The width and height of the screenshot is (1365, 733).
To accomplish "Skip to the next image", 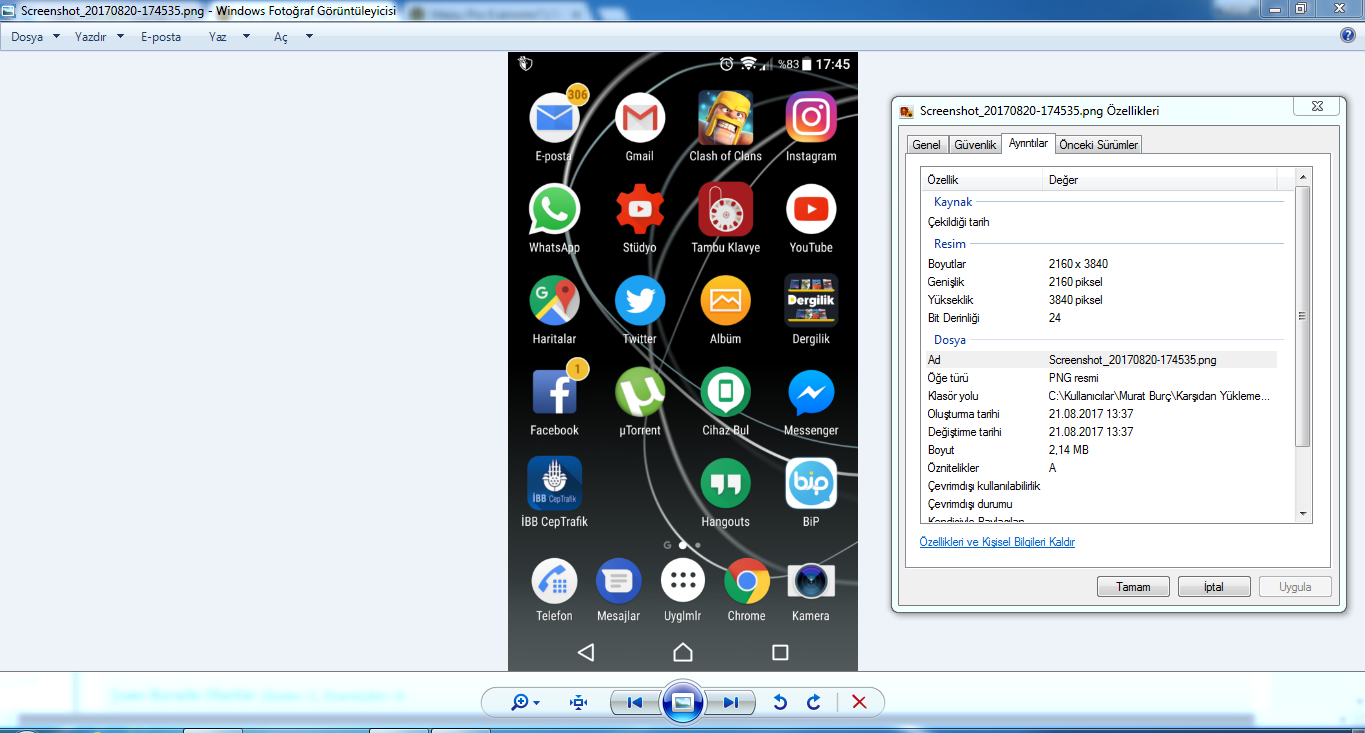I will coord(731,702).
